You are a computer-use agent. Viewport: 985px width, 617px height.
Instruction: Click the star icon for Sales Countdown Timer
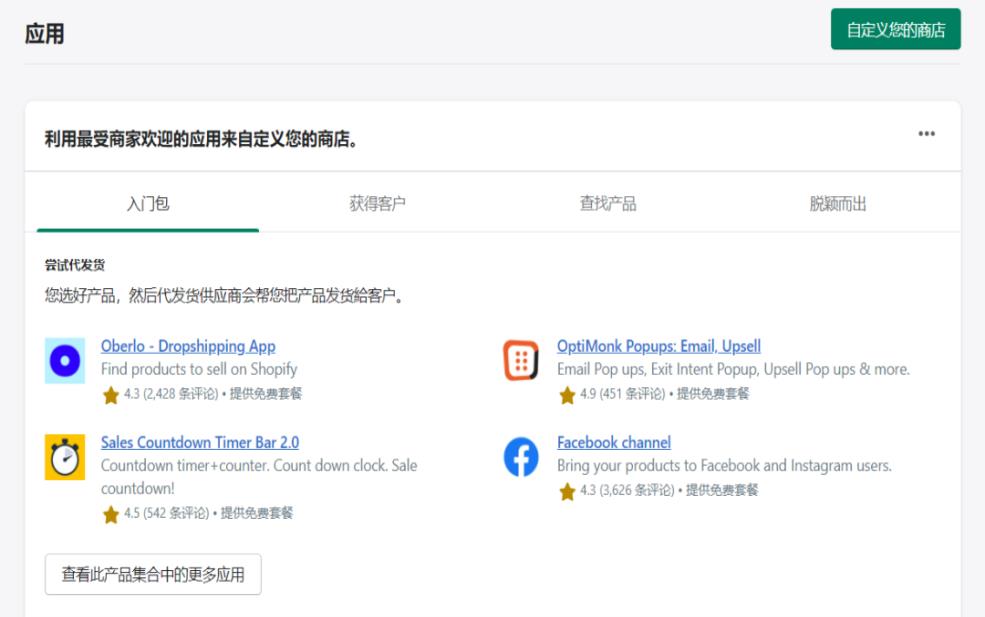point(111,514)
